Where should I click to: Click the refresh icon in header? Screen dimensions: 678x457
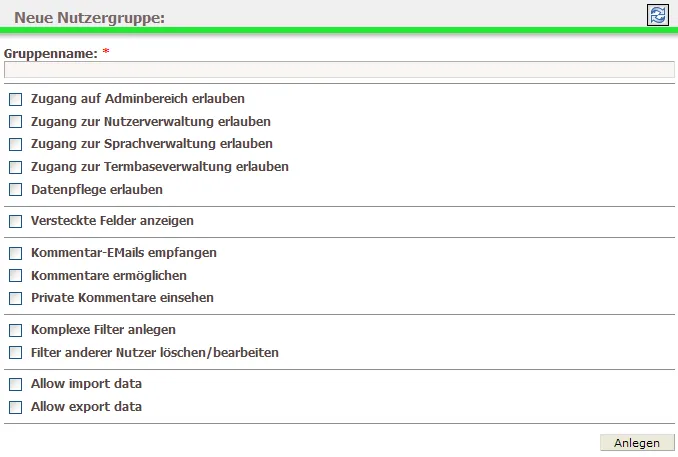click(658, 15)
